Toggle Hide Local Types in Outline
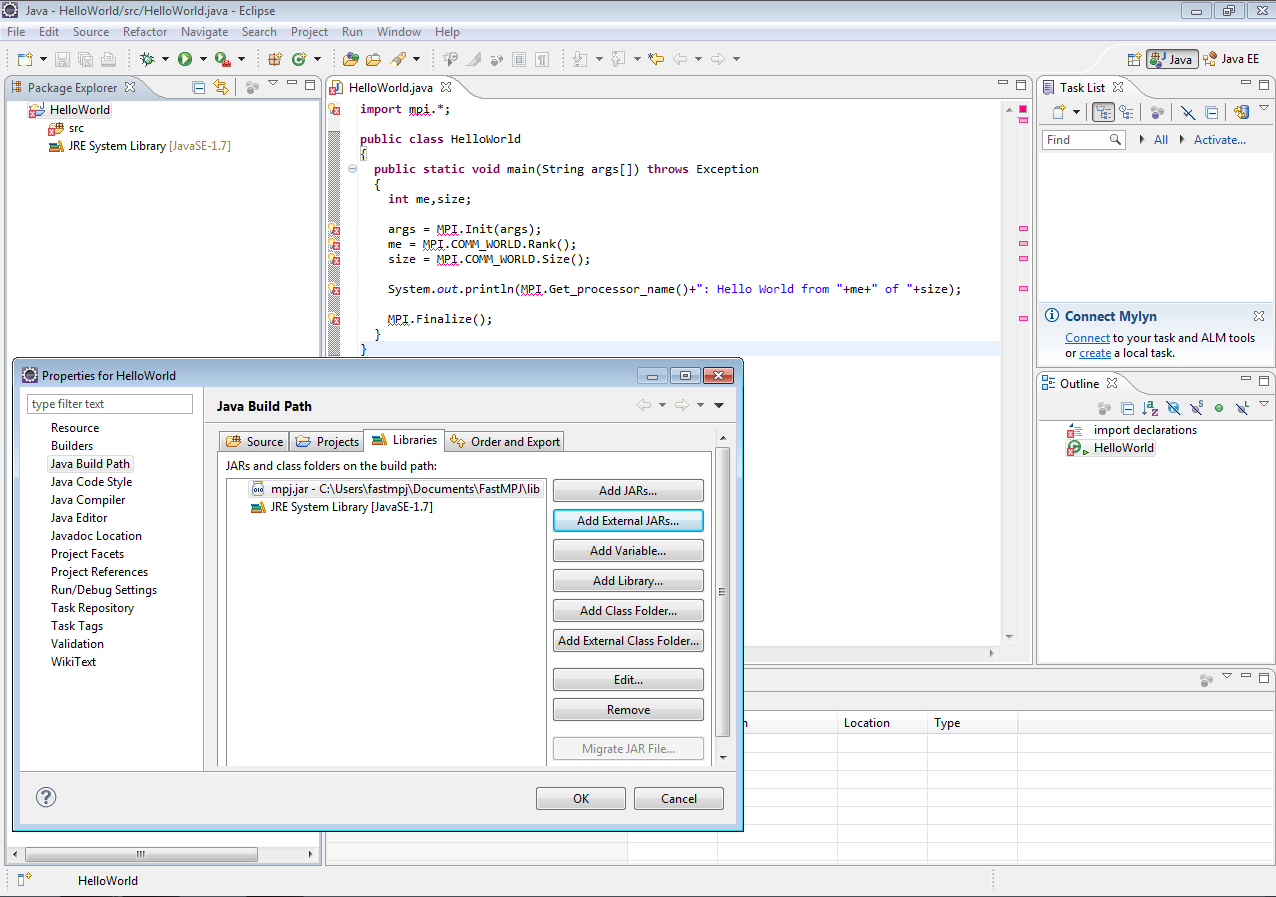Viewport: 1276px width, 897px height. 1242,408
